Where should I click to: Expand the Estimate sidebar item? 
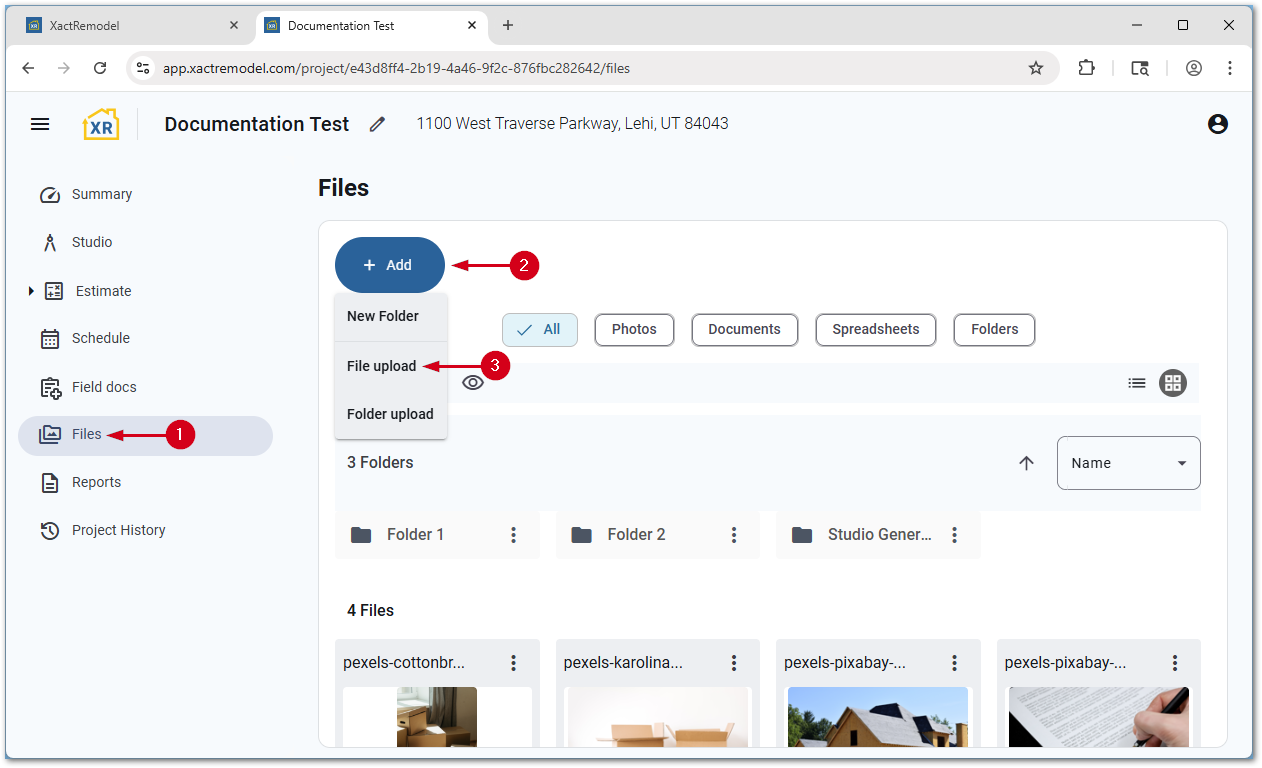click(x=31, y=291)
